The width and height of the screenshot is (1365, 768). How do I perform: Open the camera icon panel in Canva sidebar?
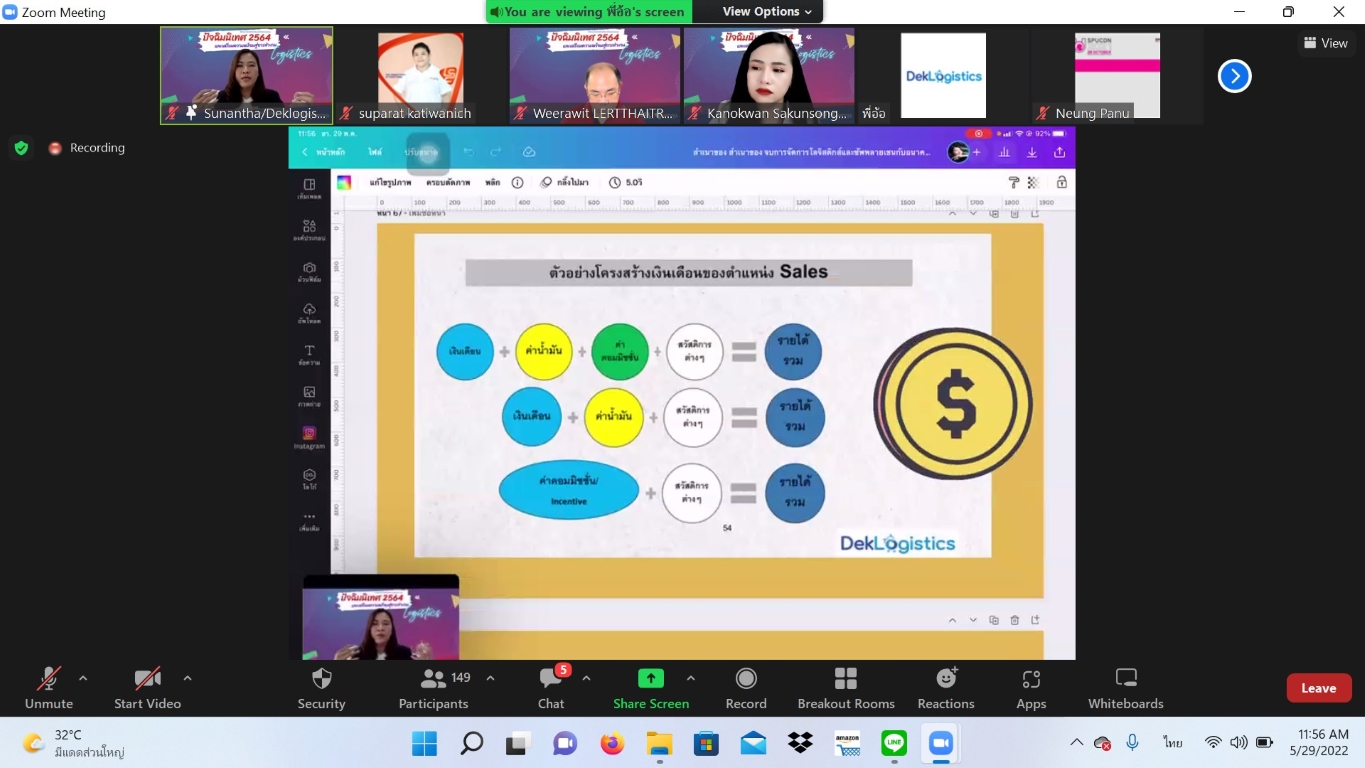click(309, 272)
